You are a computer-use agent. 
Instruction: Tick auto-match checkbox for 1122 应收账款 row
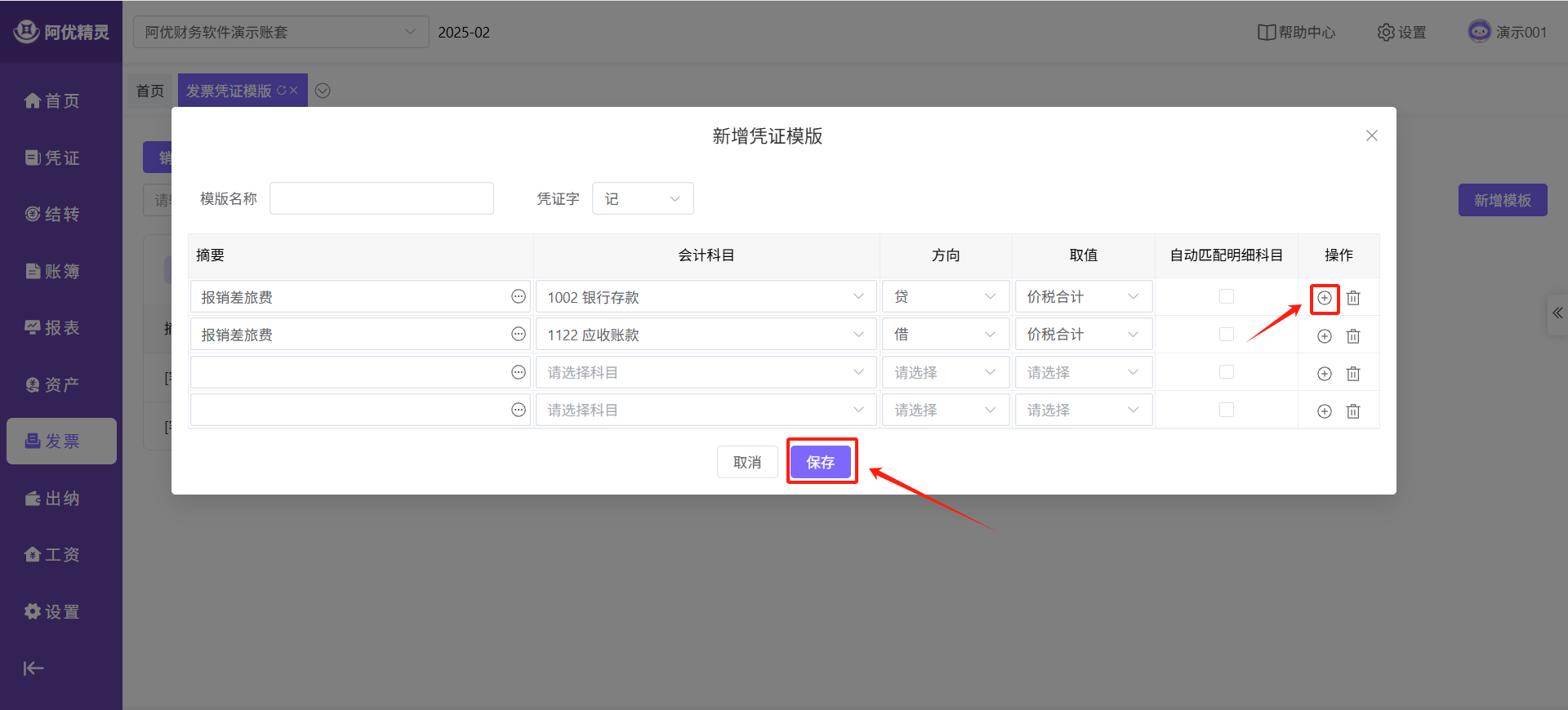(x=1226, y=335)
